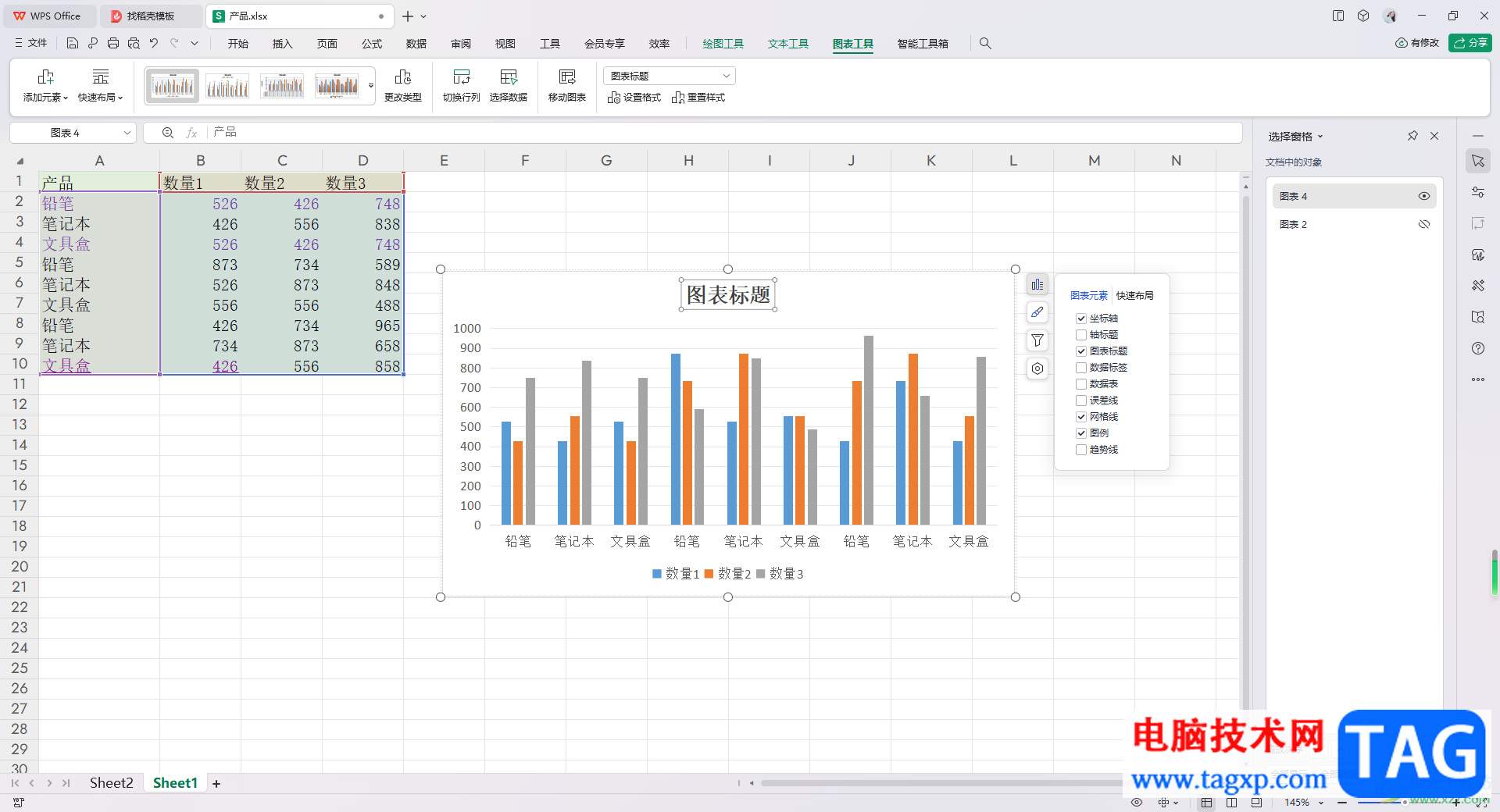Enable the 趋势线 checkbox
This screenshot has height=812, width=1500.
pos(1081,450)
